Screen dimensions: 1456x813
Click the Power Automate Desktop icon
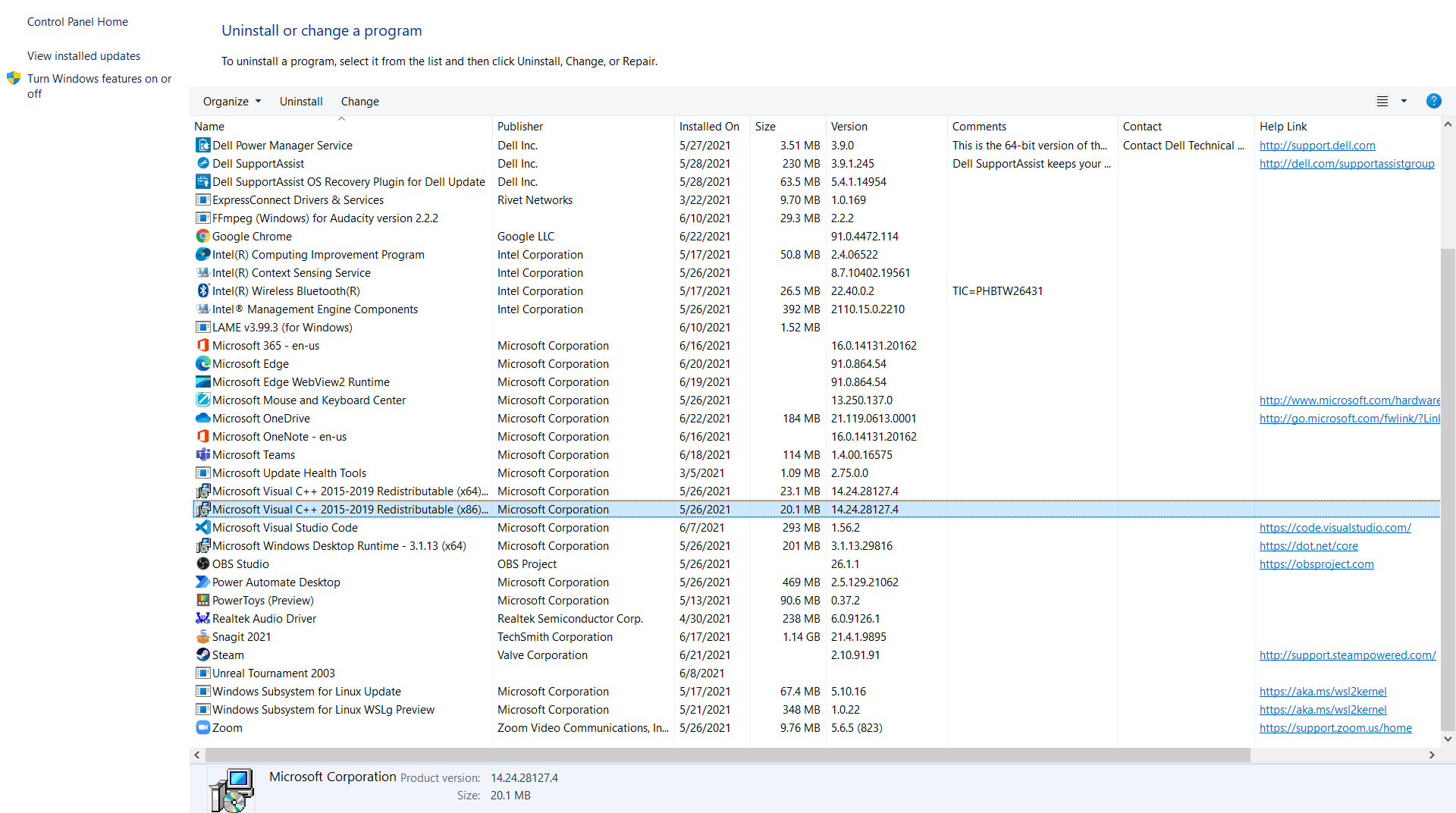click(x=202, y=582)
